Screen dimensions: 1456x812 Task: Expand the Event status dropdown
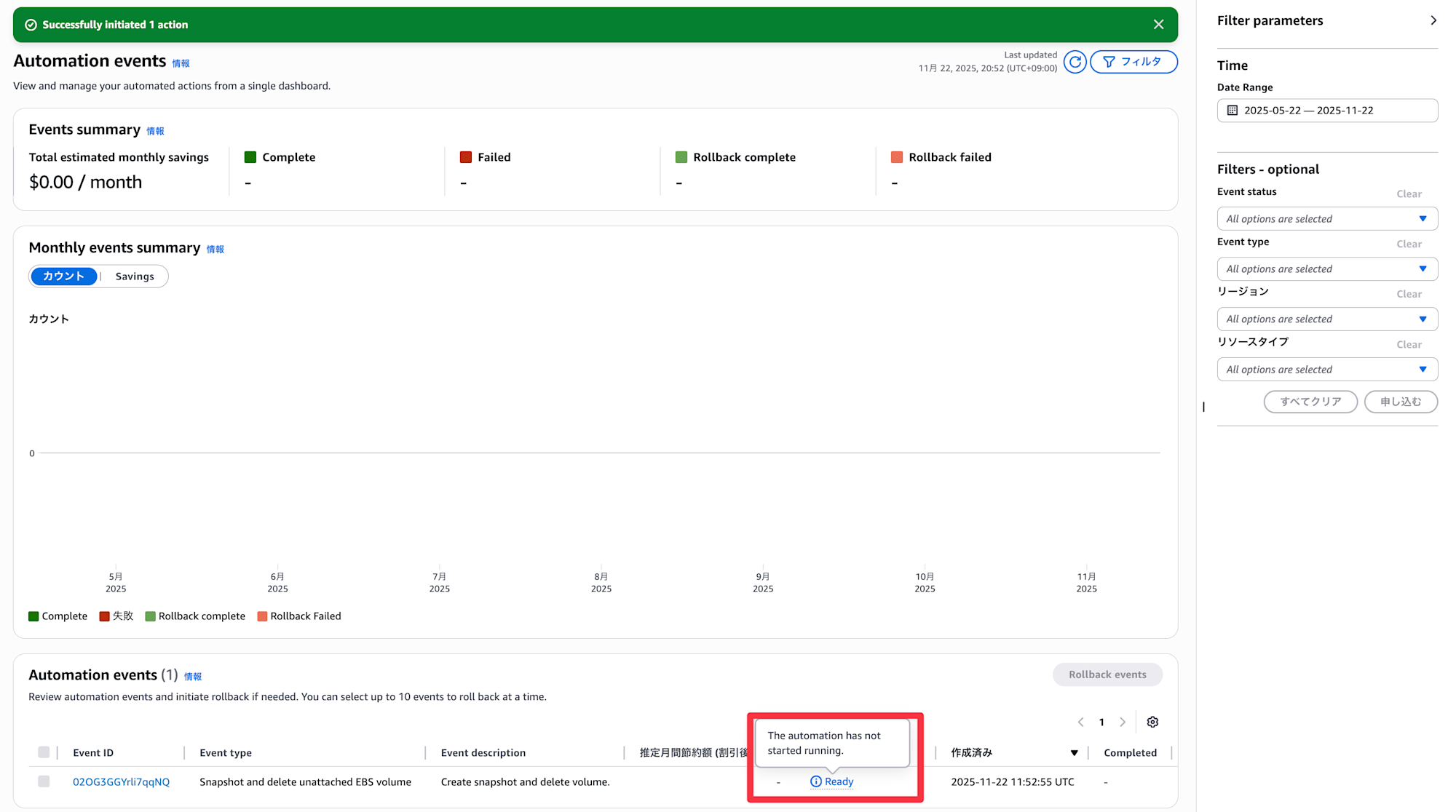(x=1326, y=219)
